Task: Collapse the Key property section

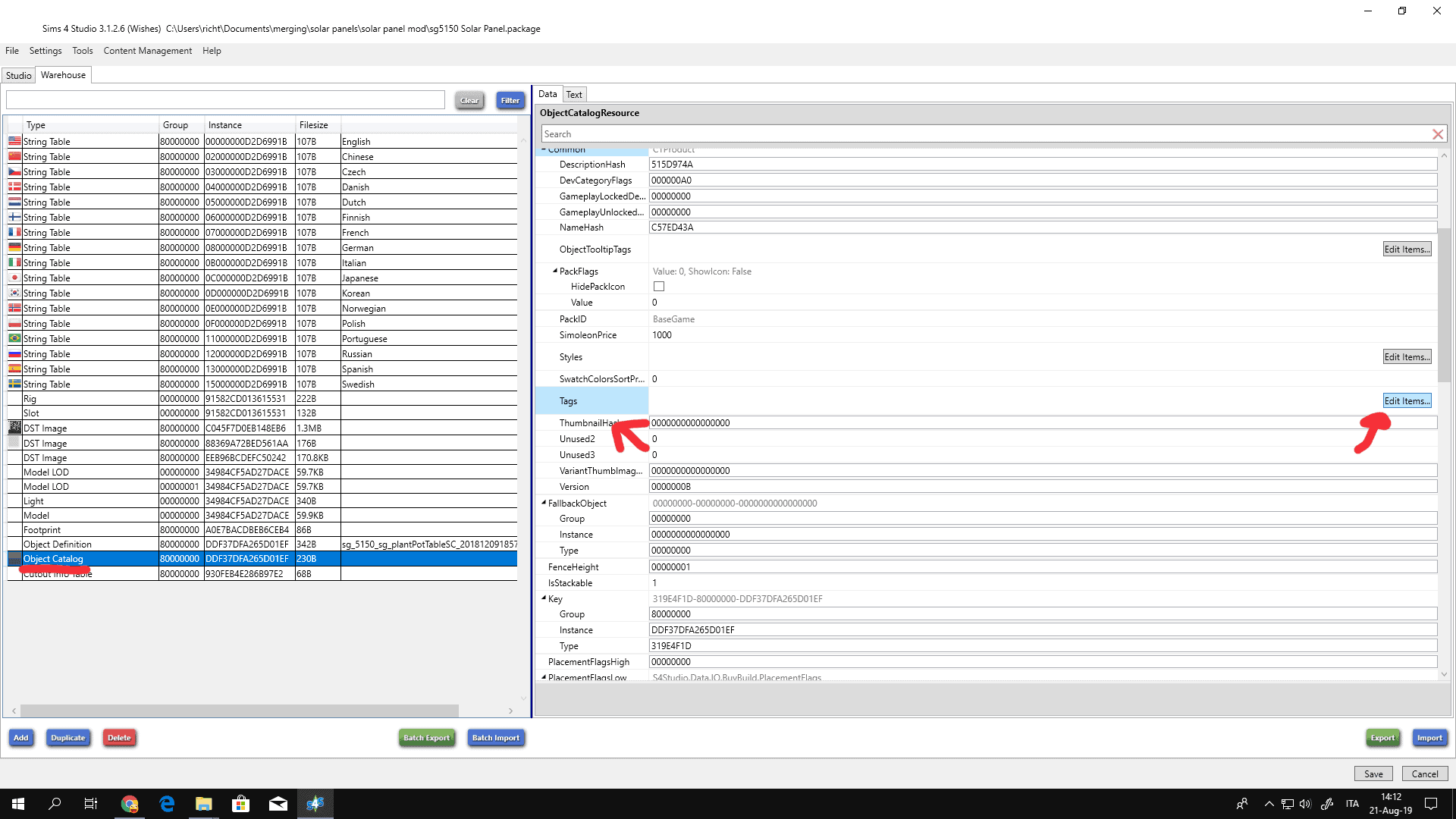Action: tap(543, 598)
